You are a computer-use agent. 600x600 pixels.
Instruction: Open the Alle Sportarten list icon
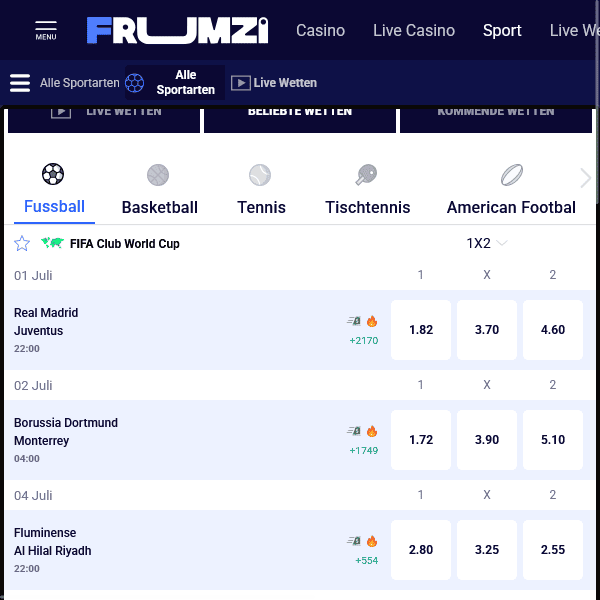[x=20, y=83]
